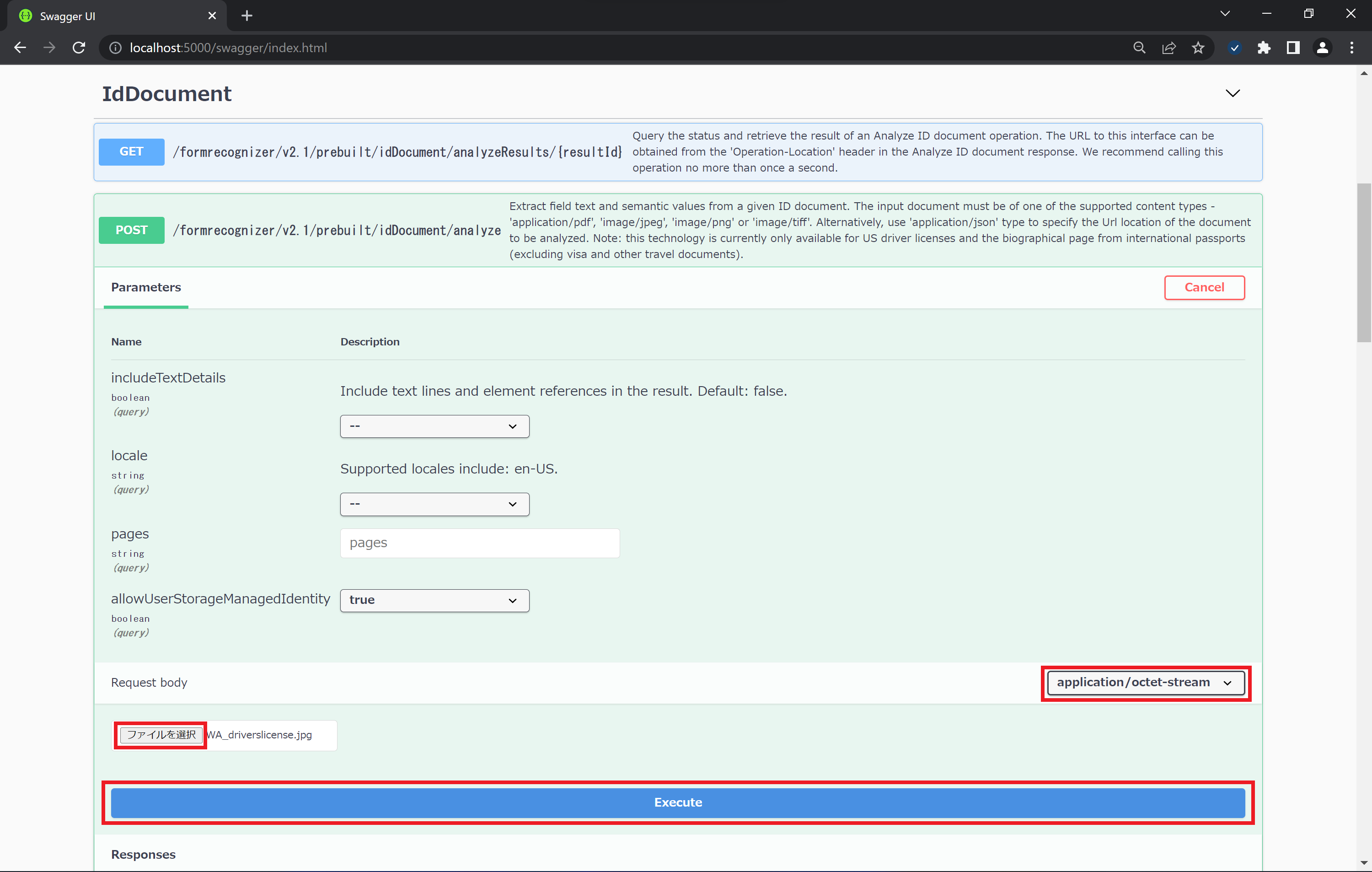The width and height of the screenshot is (1372, 872).
Task: Open a new browser tab
Action: pos(247,16)
